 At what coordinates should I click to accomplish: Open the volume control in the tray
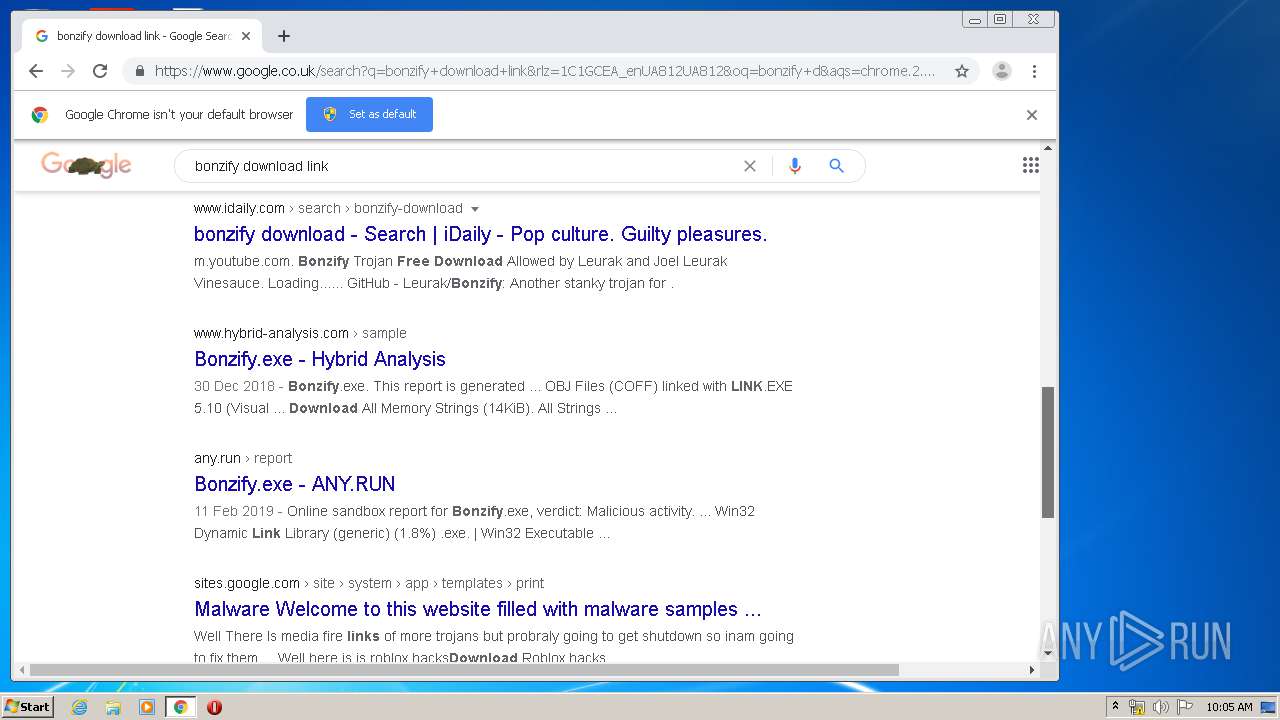click(1161, 707)
